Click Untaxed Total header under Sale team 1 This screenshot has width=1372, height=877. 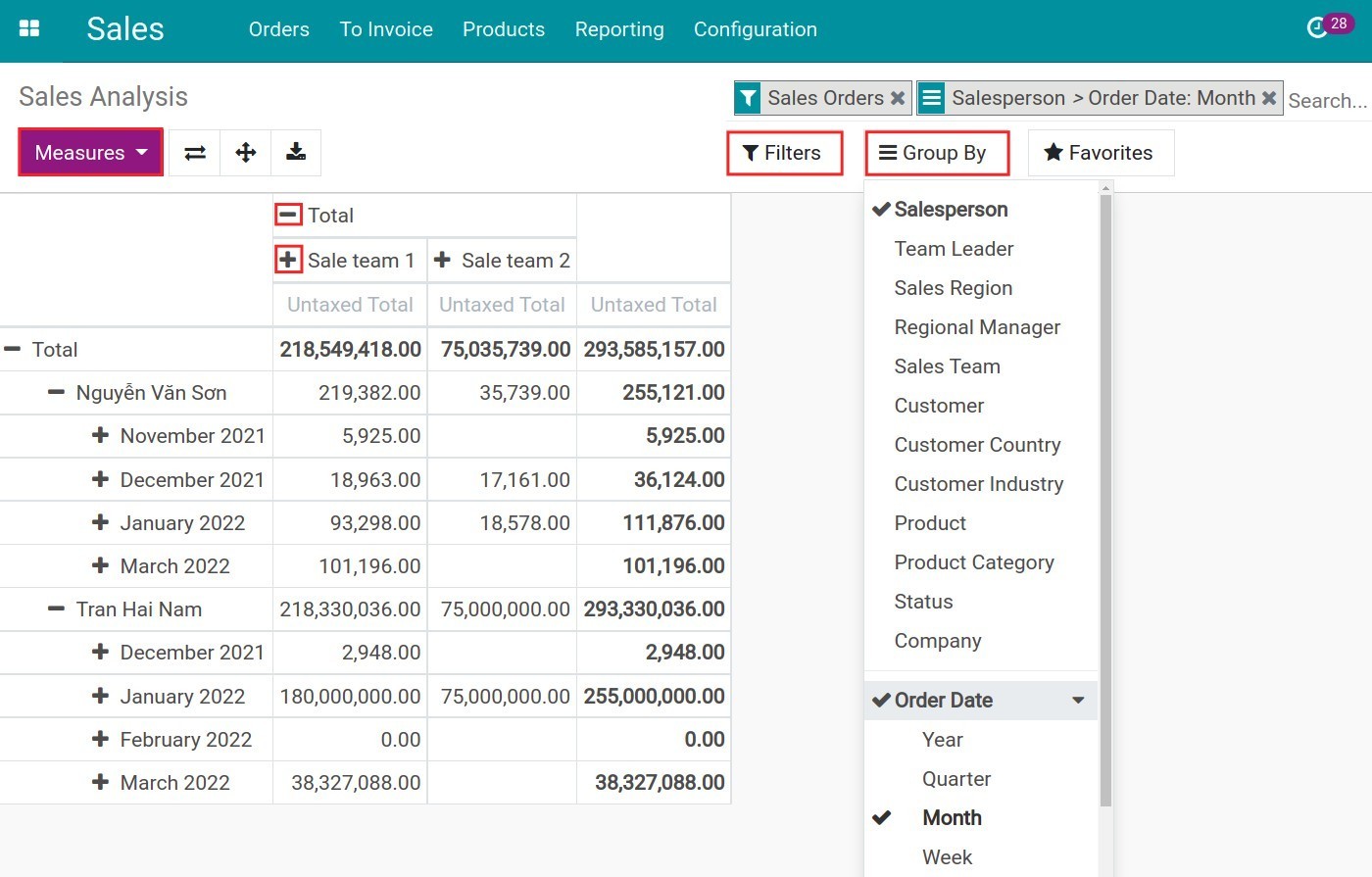[x=350, y=305]
